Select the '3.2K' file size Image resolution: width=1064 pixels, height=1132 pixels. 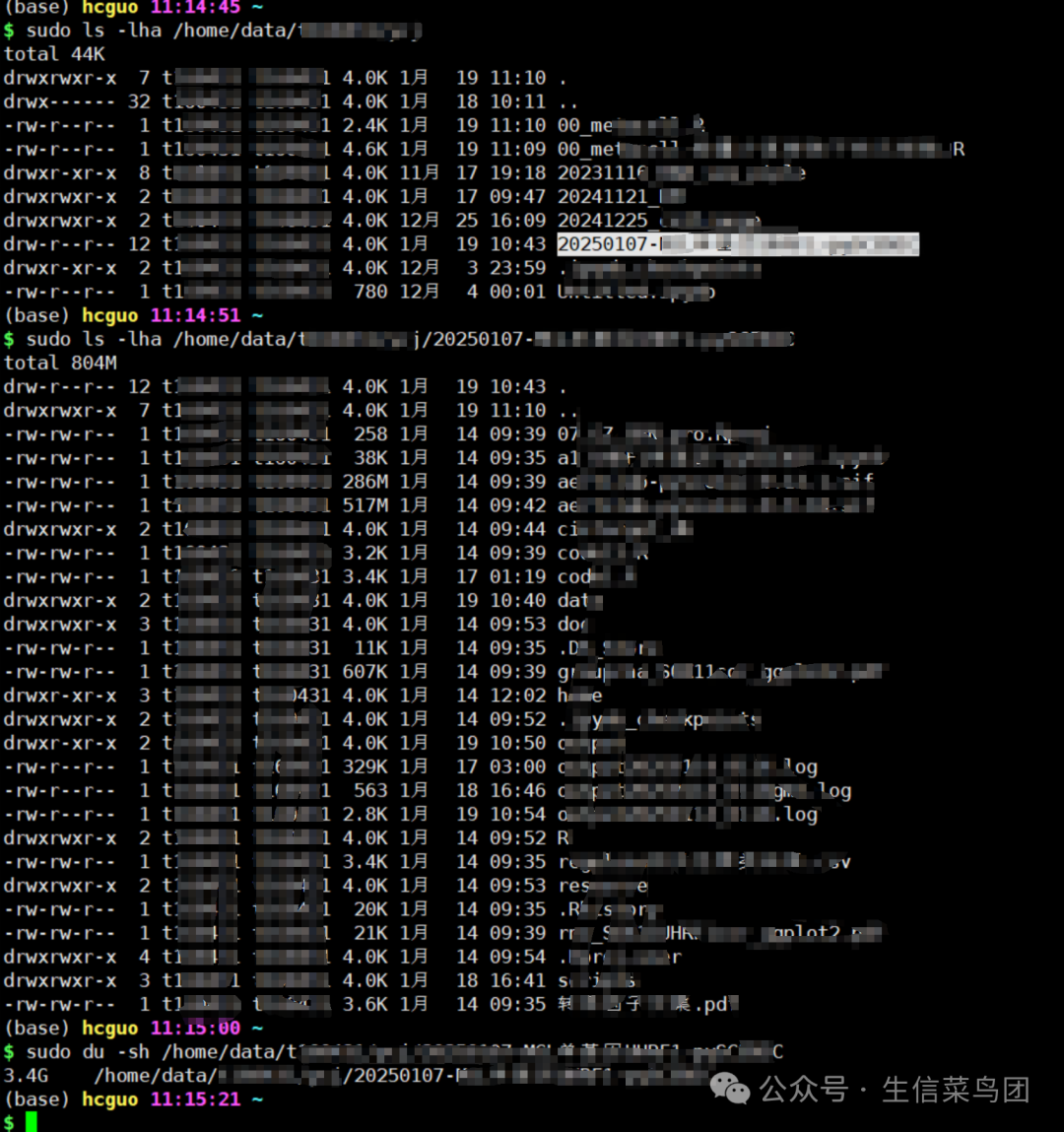point(365,553)
